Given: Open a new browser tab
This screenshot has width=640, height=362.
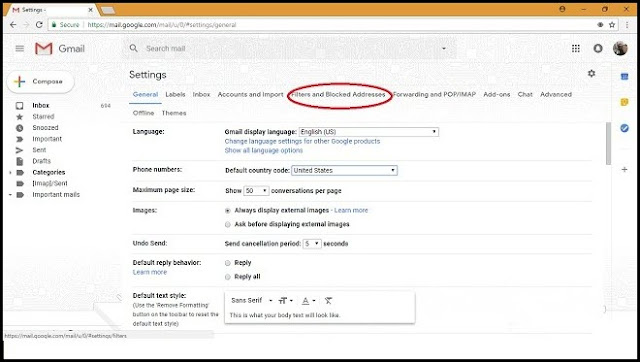Looking at the screenshot, I should tap(108, 10).
